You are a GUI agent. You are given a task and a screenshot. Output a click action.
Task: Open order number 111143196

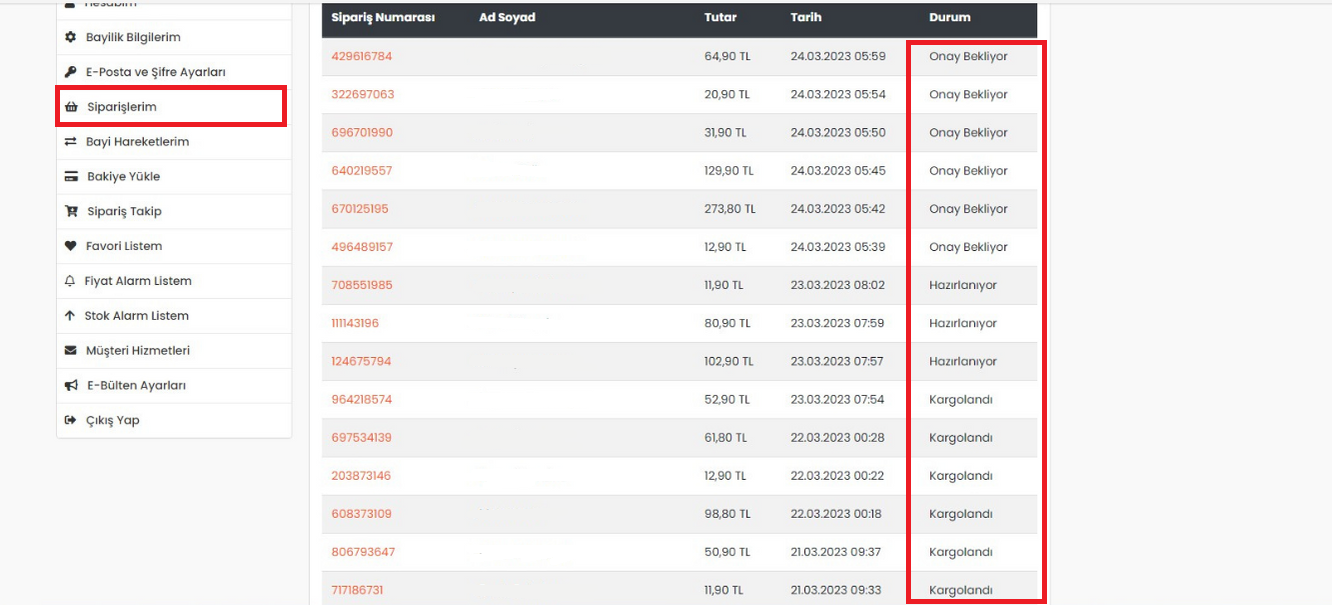tap(355, 323)
